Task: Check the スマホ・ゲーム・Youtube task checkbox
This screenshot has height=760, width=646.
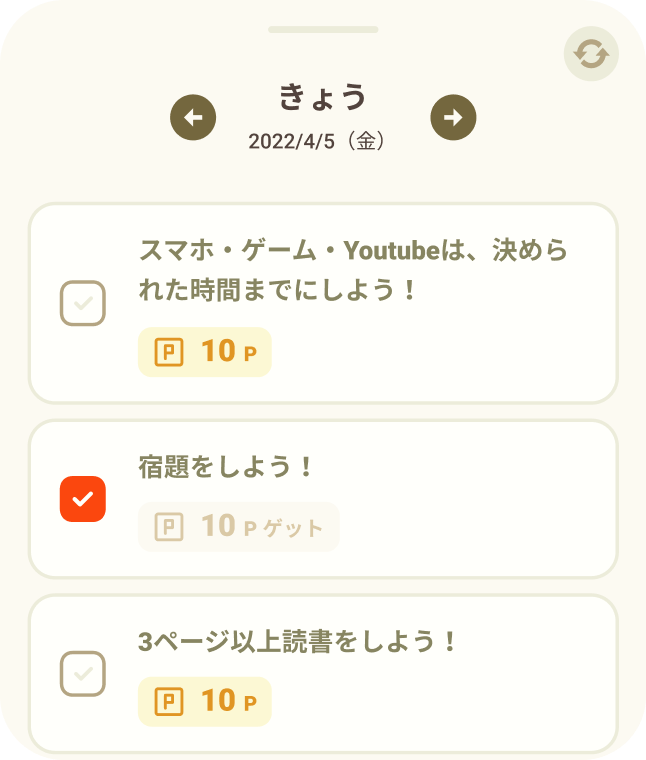Action: (x=83, y=303)
